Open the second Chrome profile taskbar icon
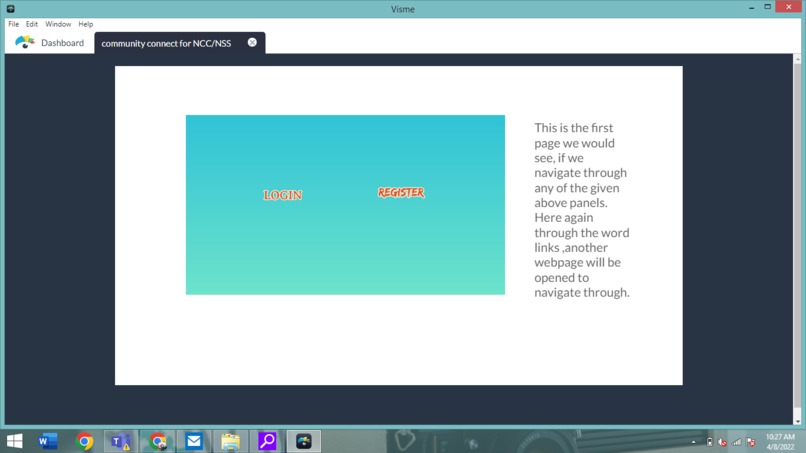806x453 pixels. pos(158,441)
